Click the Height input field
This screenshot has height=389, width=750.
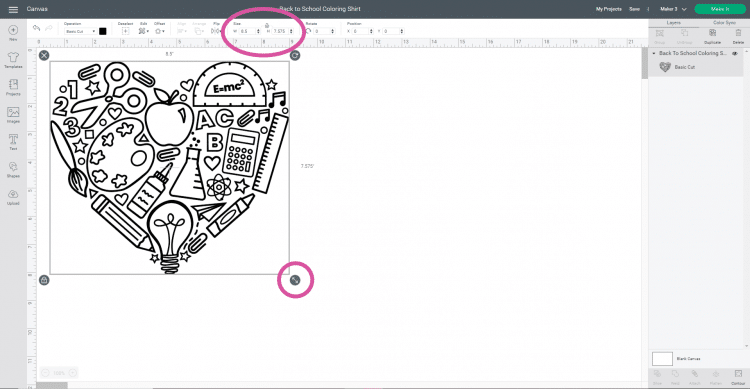click(280, 31)
